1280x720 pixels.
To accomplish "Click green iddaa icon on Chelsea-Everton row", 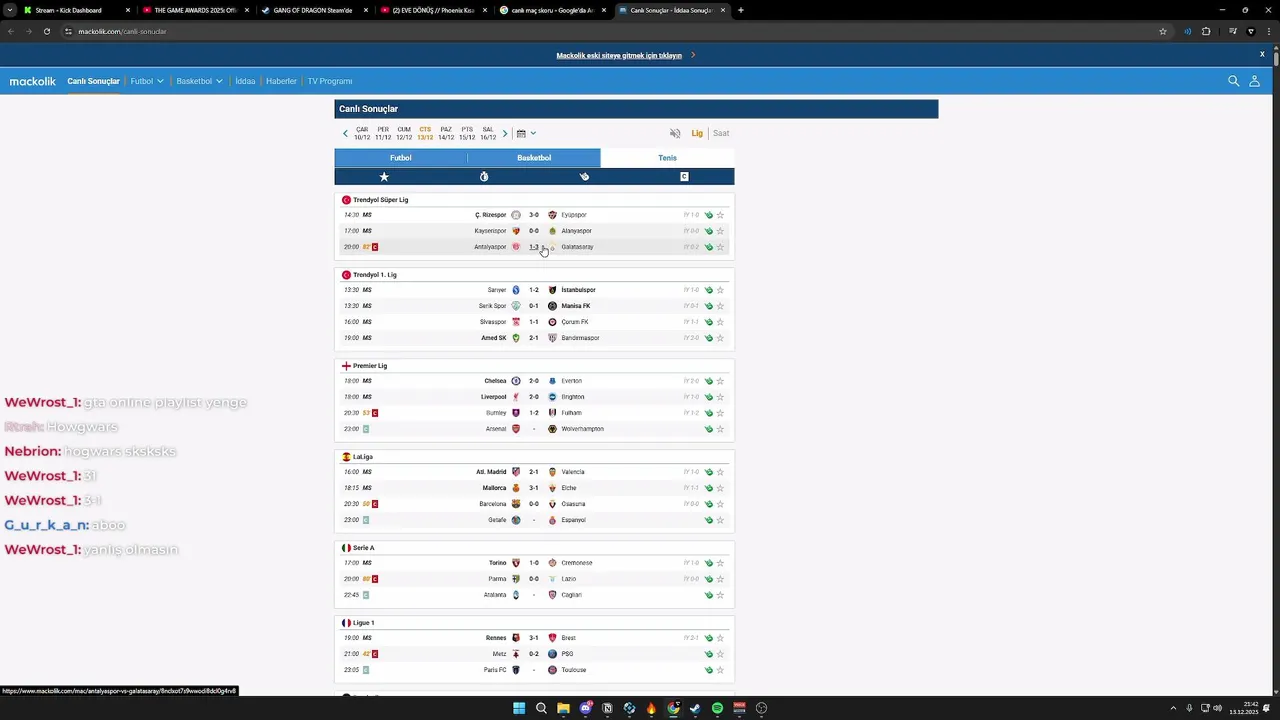I will click(x=708, y=381).
